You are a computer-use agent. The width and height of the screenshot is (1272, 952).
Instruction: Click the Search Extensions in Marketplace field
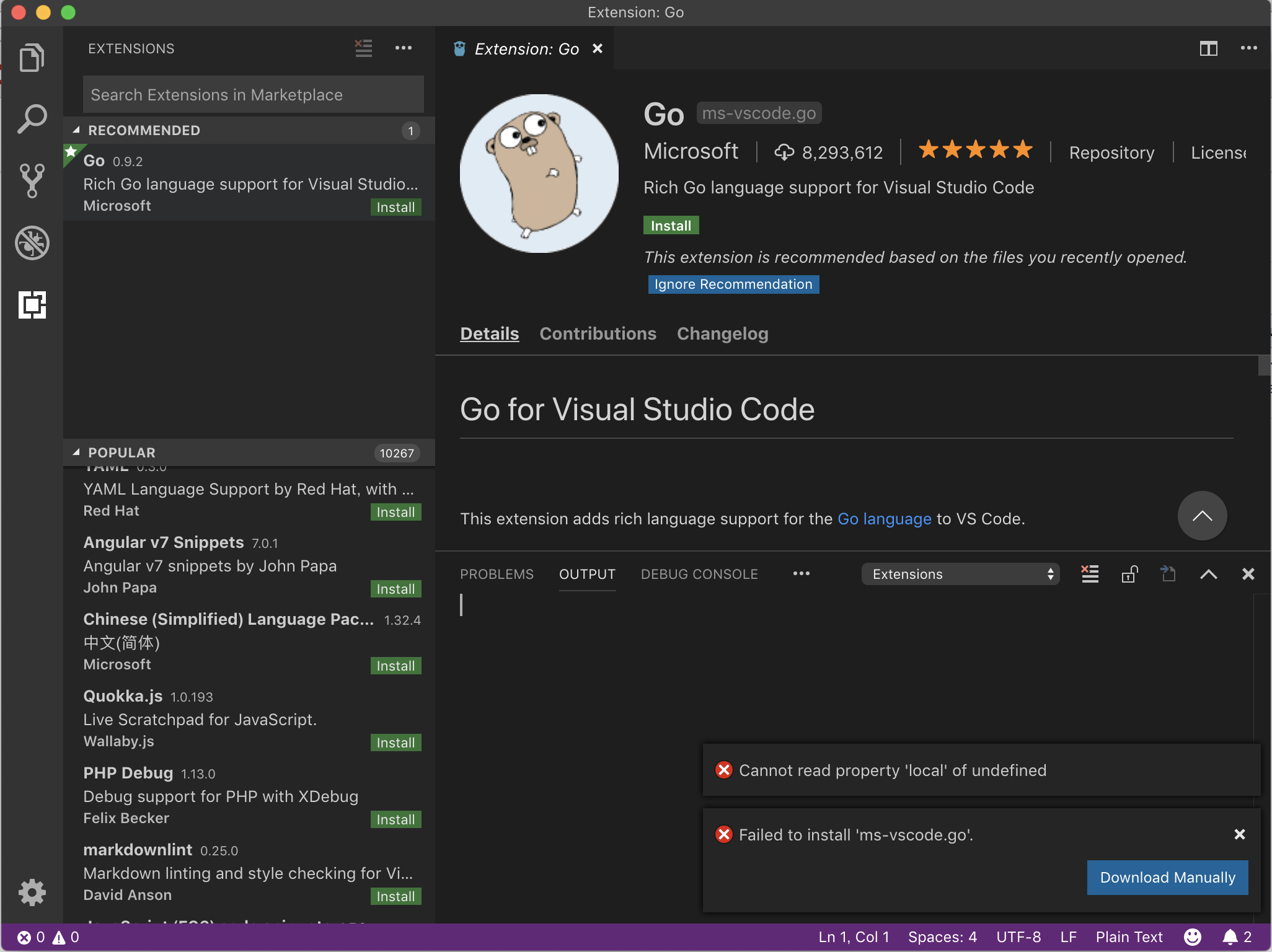pyautogui.click(x=252, y=94)
